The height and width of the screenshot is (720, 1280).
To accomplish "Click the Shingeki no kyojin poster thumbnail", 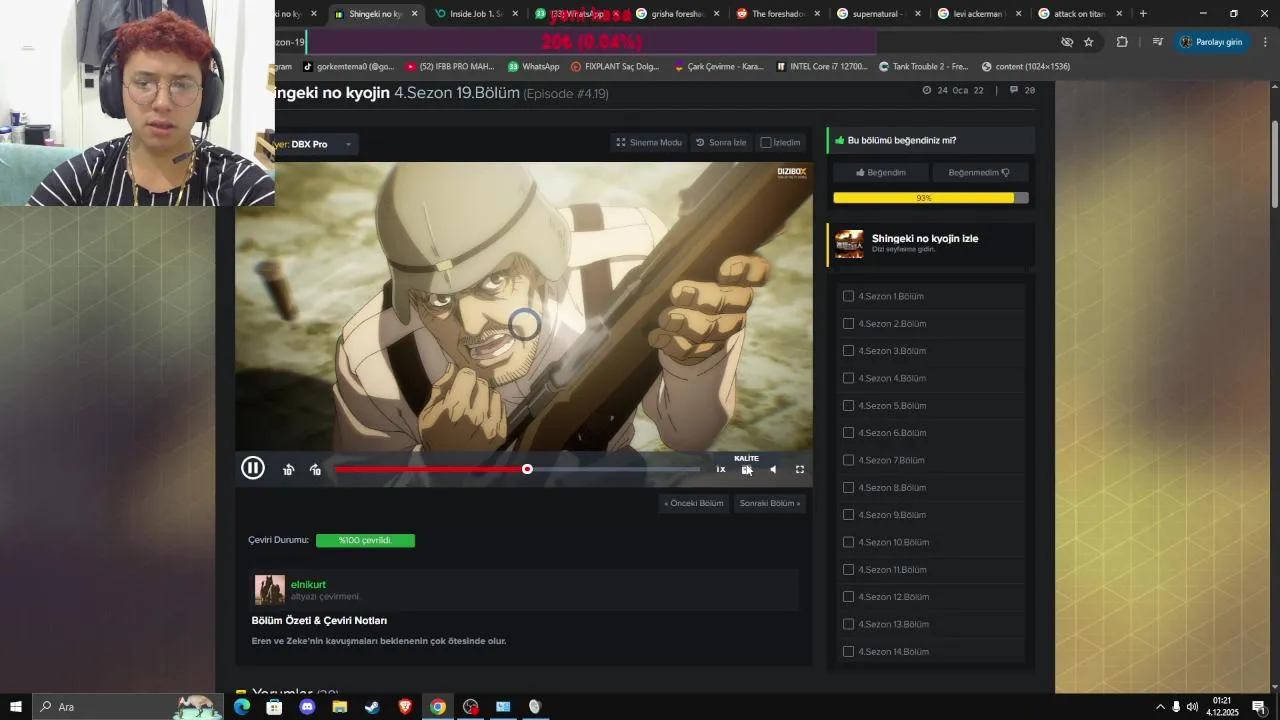I will click(849, 243).
